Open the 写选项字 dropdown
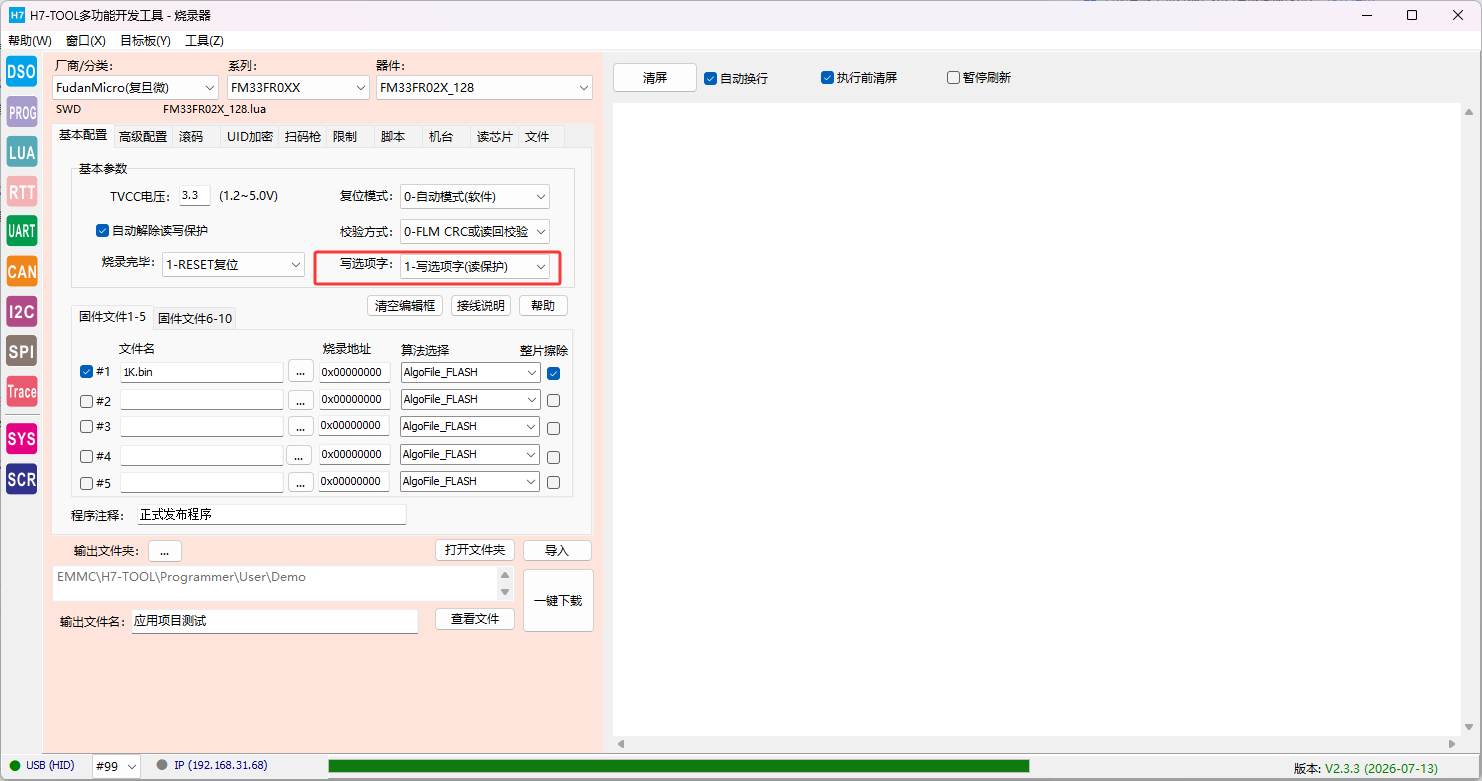Screen dimensions: 1482x781 (475, 267)
